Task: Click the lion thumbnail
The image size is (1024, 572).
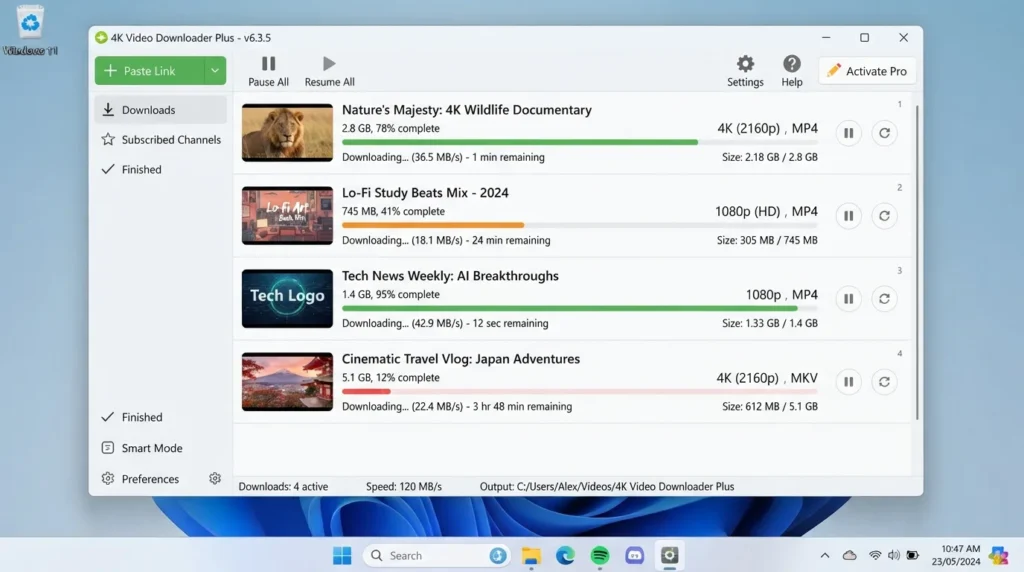Action: click(287, 133)
